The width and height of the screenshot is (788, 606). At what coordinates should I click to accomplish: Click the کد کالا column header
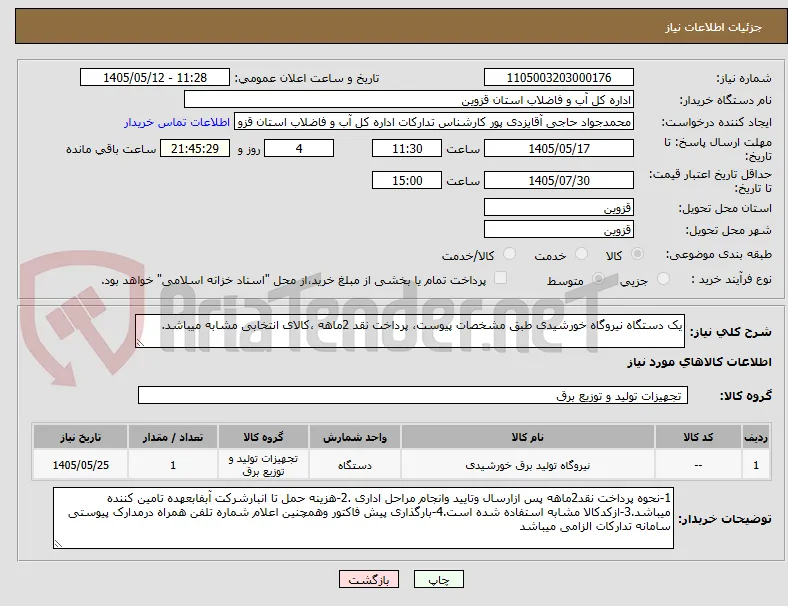[x=698, y=437]
